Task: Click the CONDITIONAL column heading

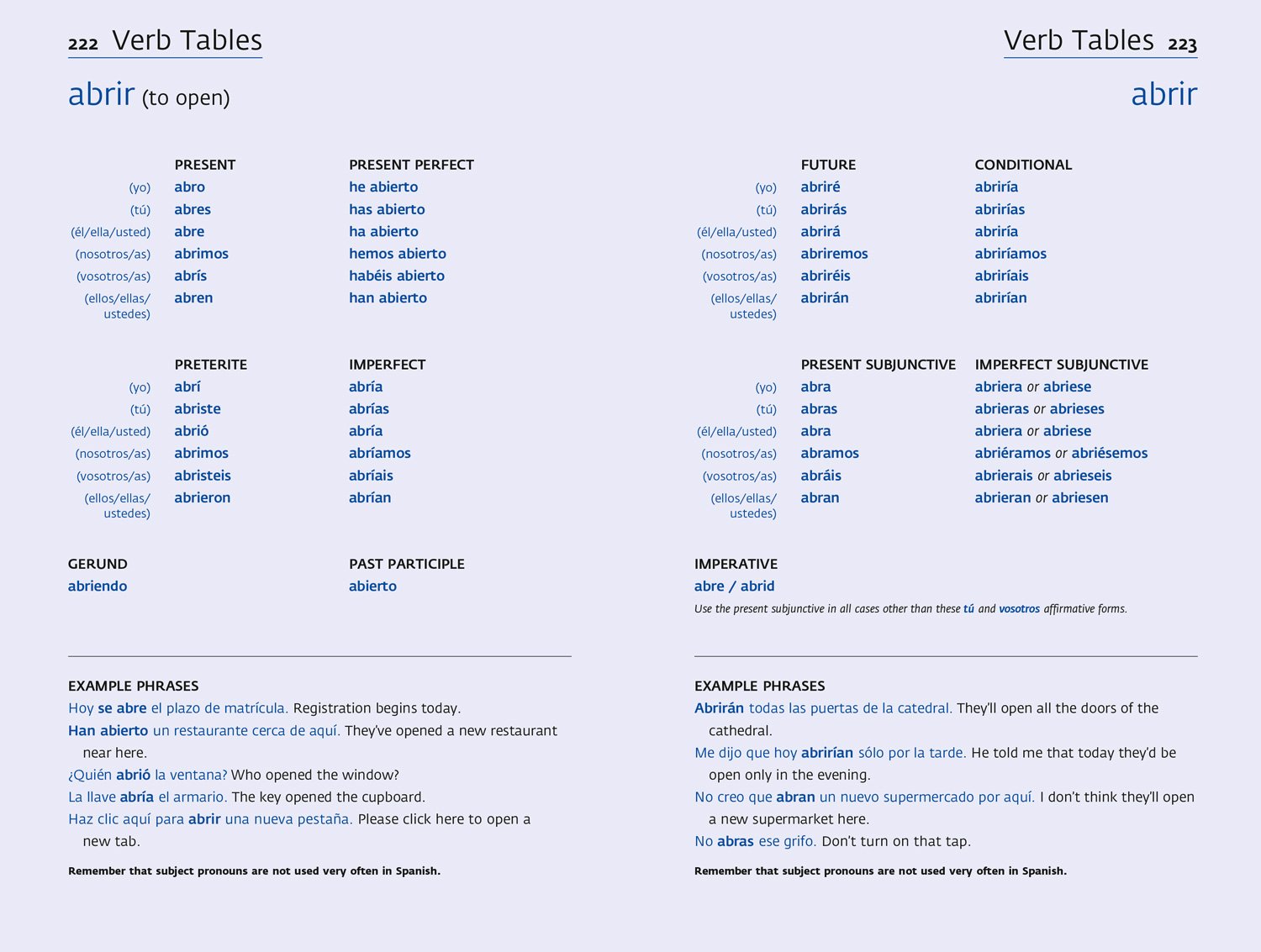Action: pos(1023,165)
